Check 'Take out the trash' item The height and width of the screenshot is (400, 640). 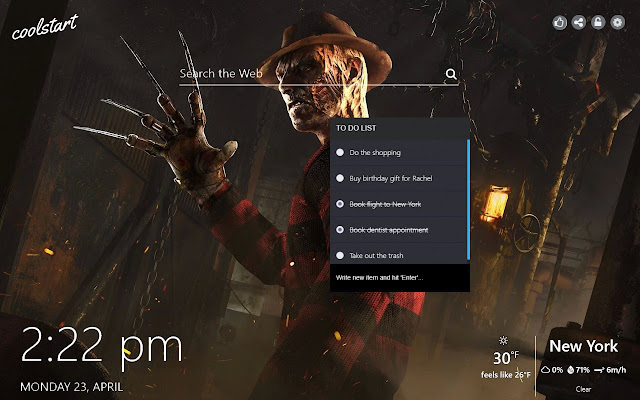[x=340, y=255]
